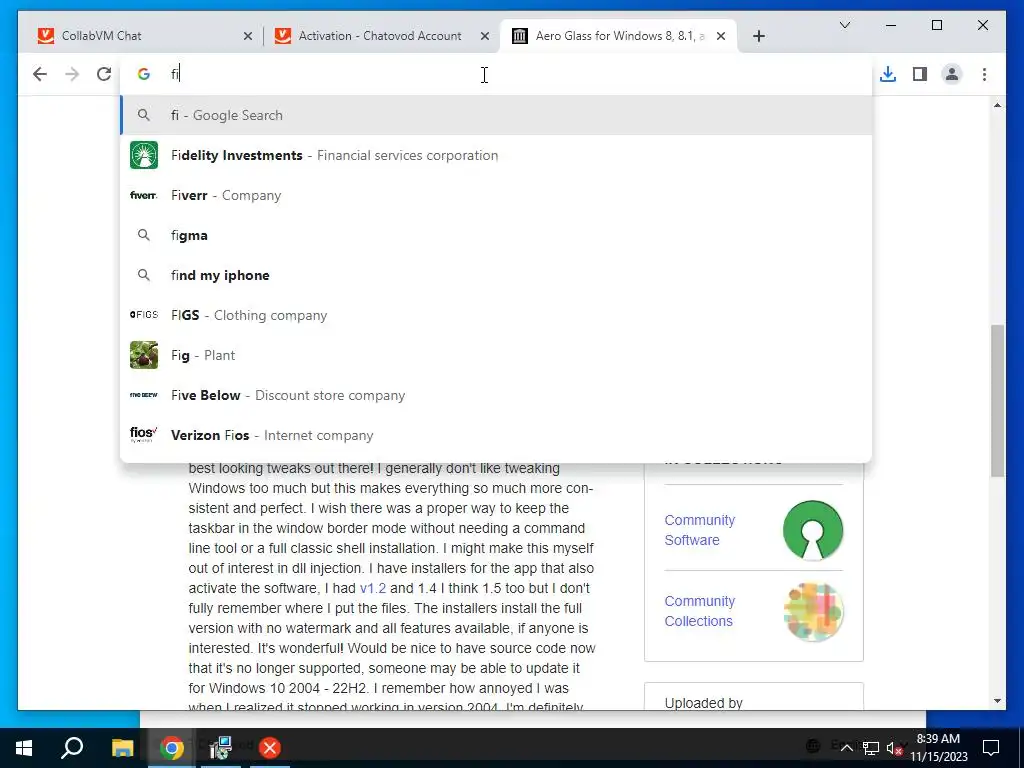Screen dimensions: 1024x768
Task: Click the Fidelity Investments logo icon
Action: click(x=144, y=155)
